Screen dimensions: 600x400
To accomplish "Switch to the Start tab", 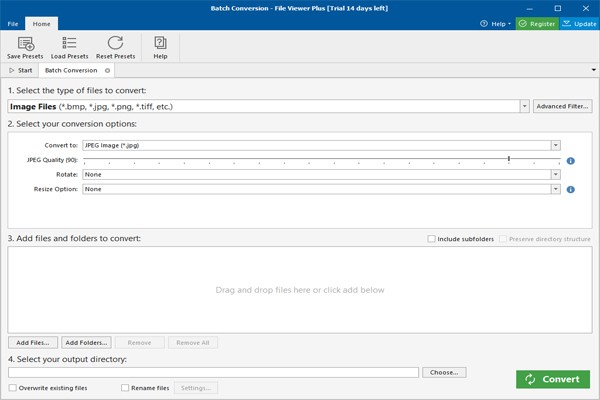I will [x=21, y=70].
